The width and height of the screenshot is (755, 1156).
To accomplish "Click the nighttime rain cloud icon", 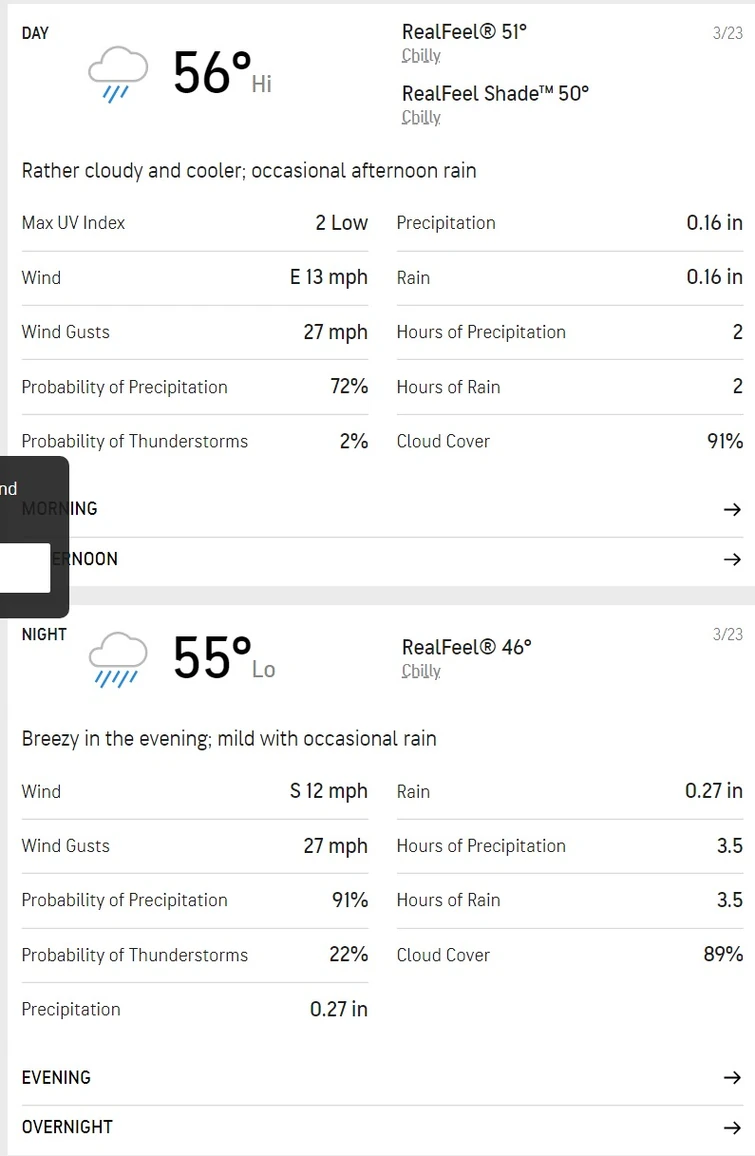I will point(117,659).
